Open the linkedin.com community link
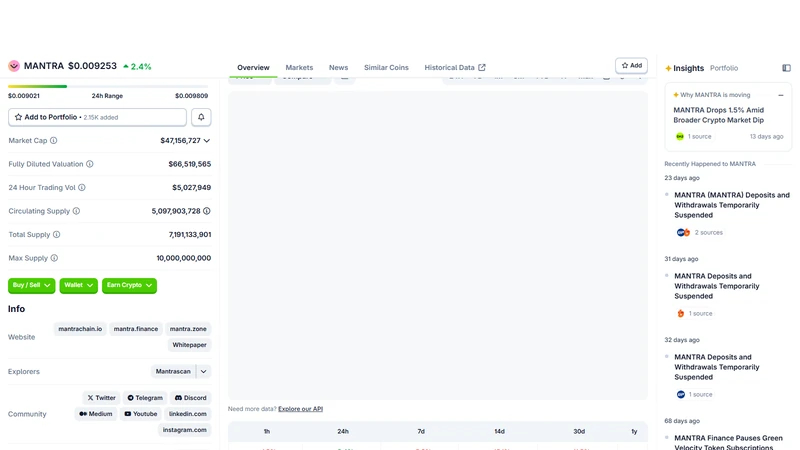This screenshot has width=800, height=450. point(188,414)
